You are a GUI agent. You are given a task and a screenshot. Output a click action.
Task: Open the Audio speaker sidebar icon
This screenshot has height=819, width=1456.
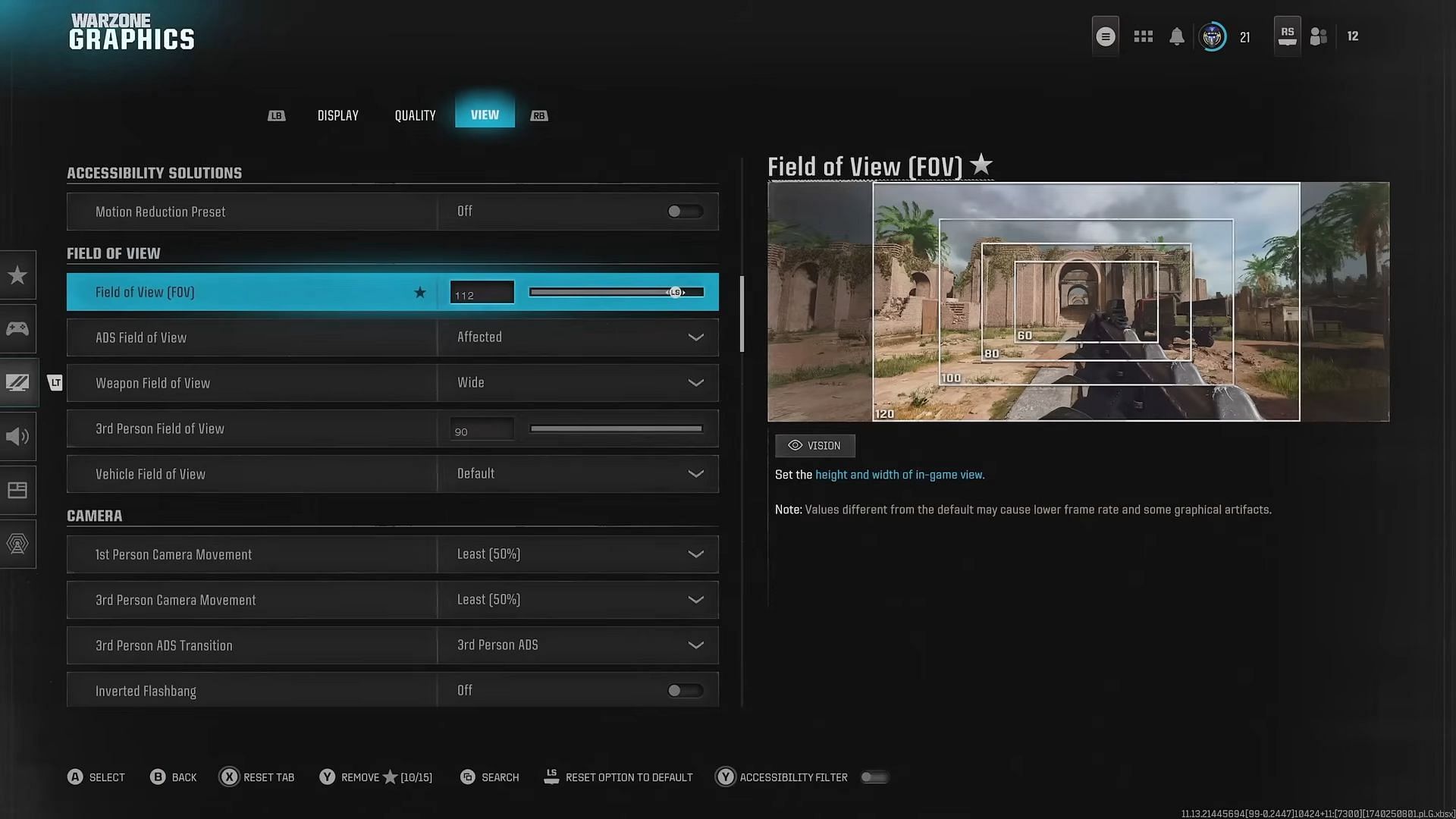click(17, 436)
